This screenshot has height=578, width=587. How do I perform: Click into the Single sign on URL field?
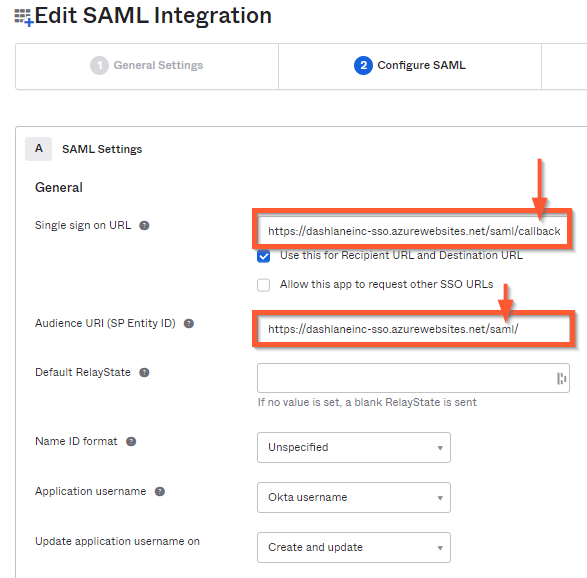click(x=413, y=231)
